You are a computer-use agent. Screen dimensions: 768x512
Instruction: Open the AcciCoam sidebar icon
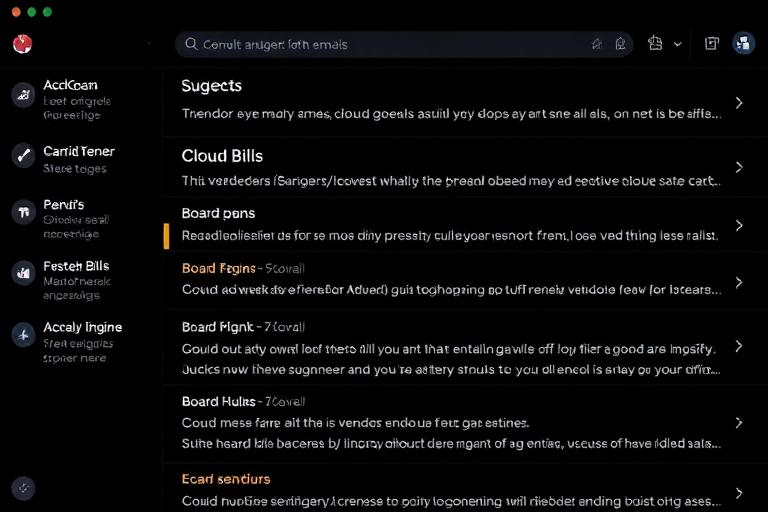tap(23, 95)
